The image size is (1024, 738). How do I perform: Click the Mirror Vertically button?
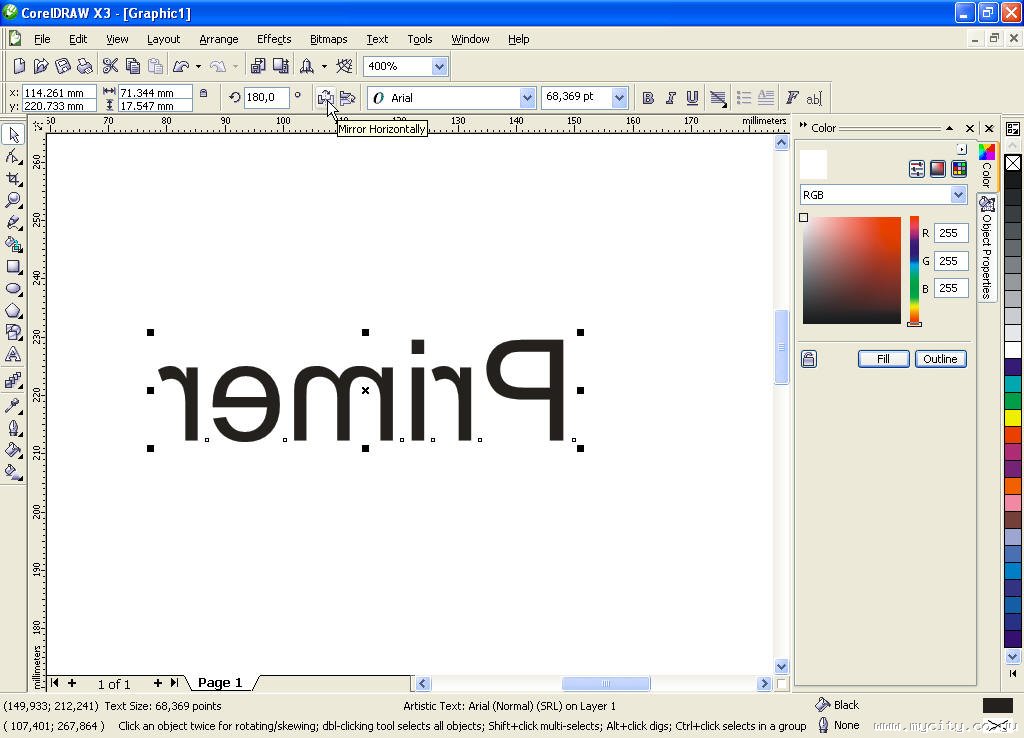pyautogui.click(x=347, y=97)
